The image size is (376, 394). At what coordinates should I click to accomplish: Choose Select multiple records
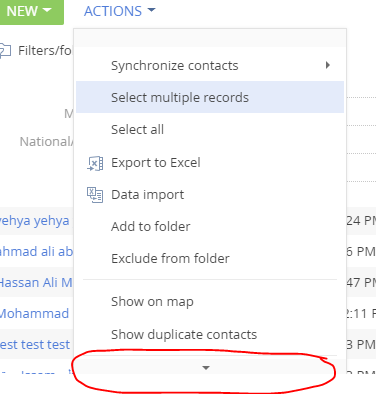click(210, 97)
